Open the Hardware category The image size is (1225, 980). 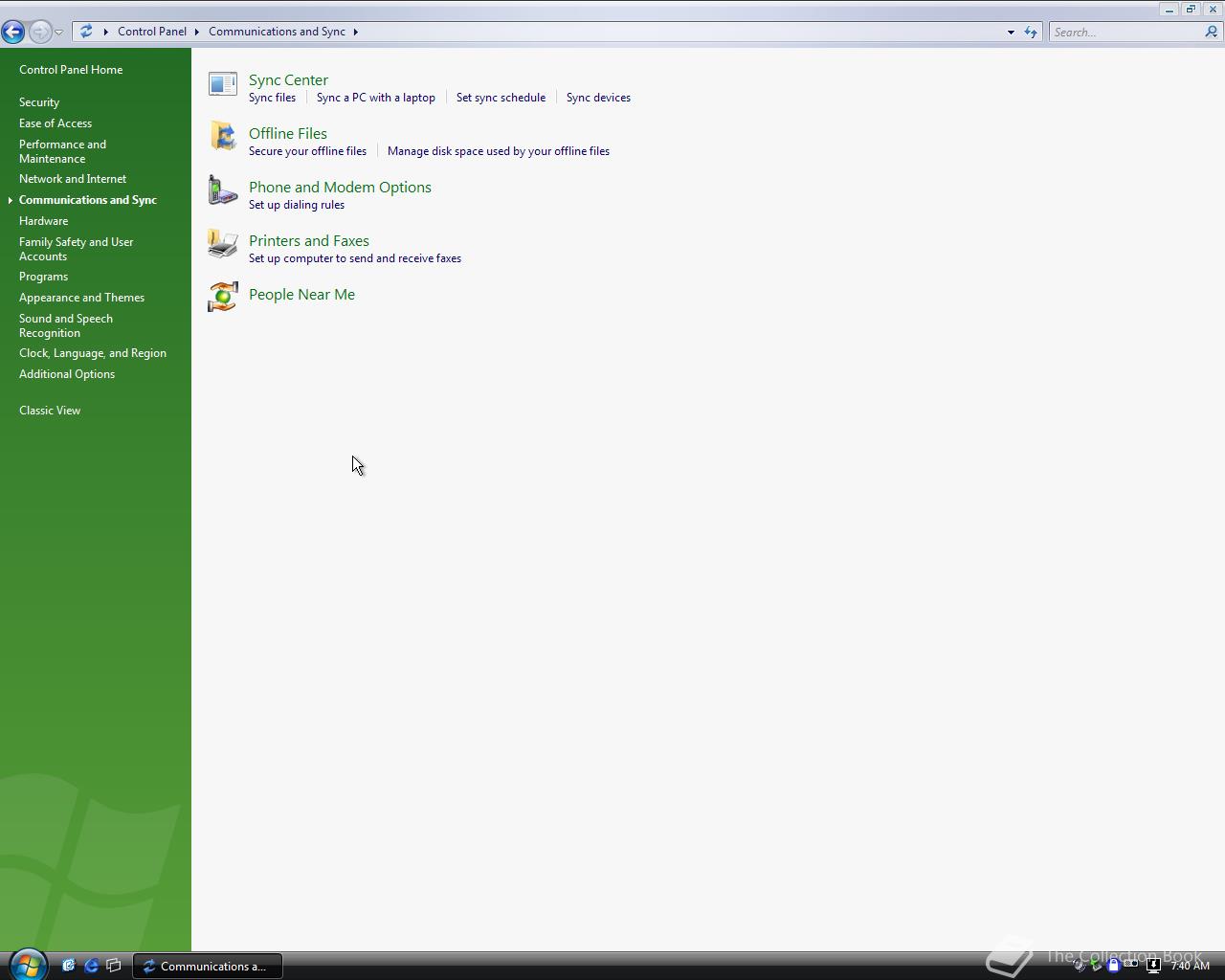click(43, 221)
